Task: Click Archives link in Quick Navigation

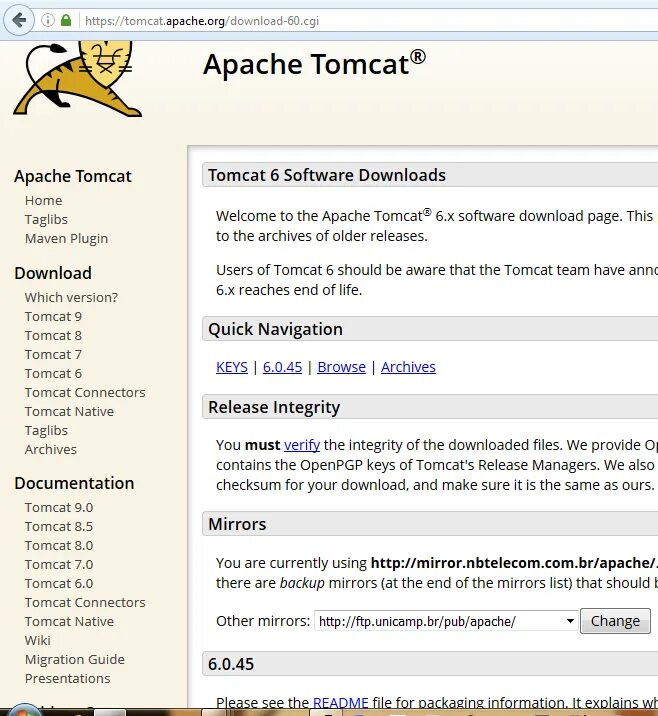Action: (408, 367)
